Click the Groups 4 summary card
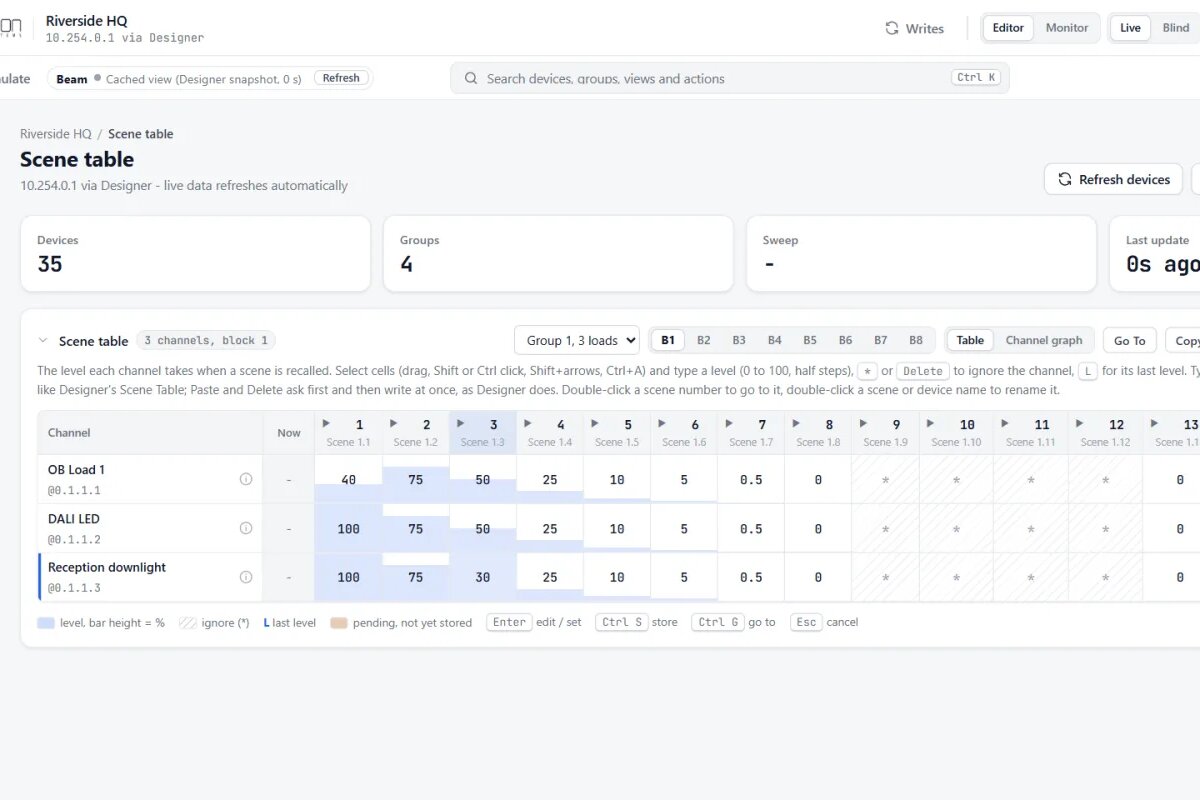 (558, 254)
